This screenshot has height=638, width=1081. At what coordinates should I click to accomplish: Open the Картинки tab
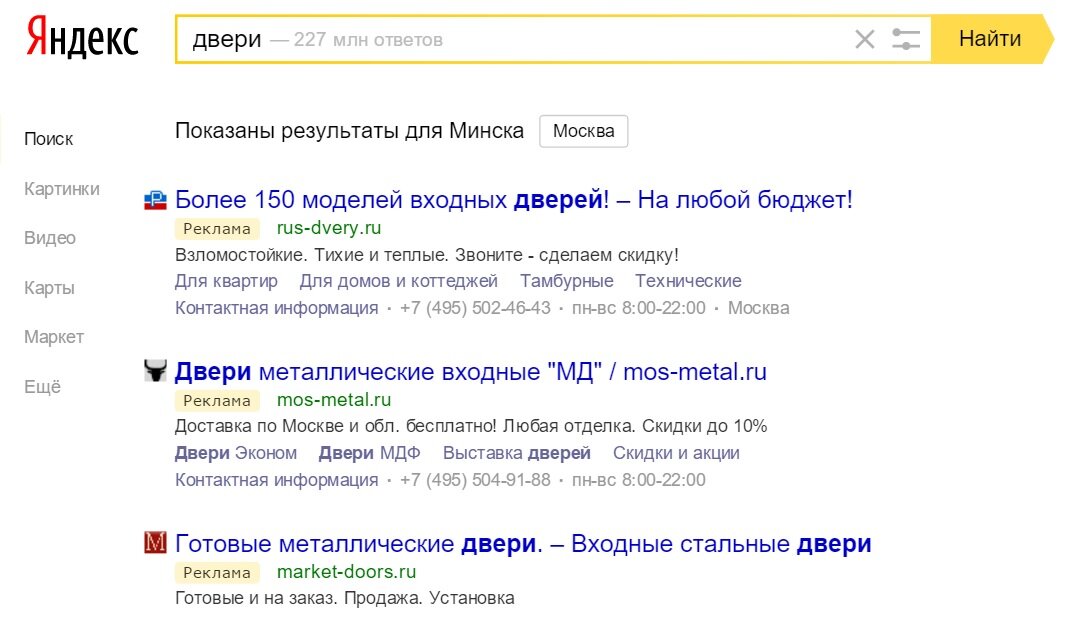(62, 188)
